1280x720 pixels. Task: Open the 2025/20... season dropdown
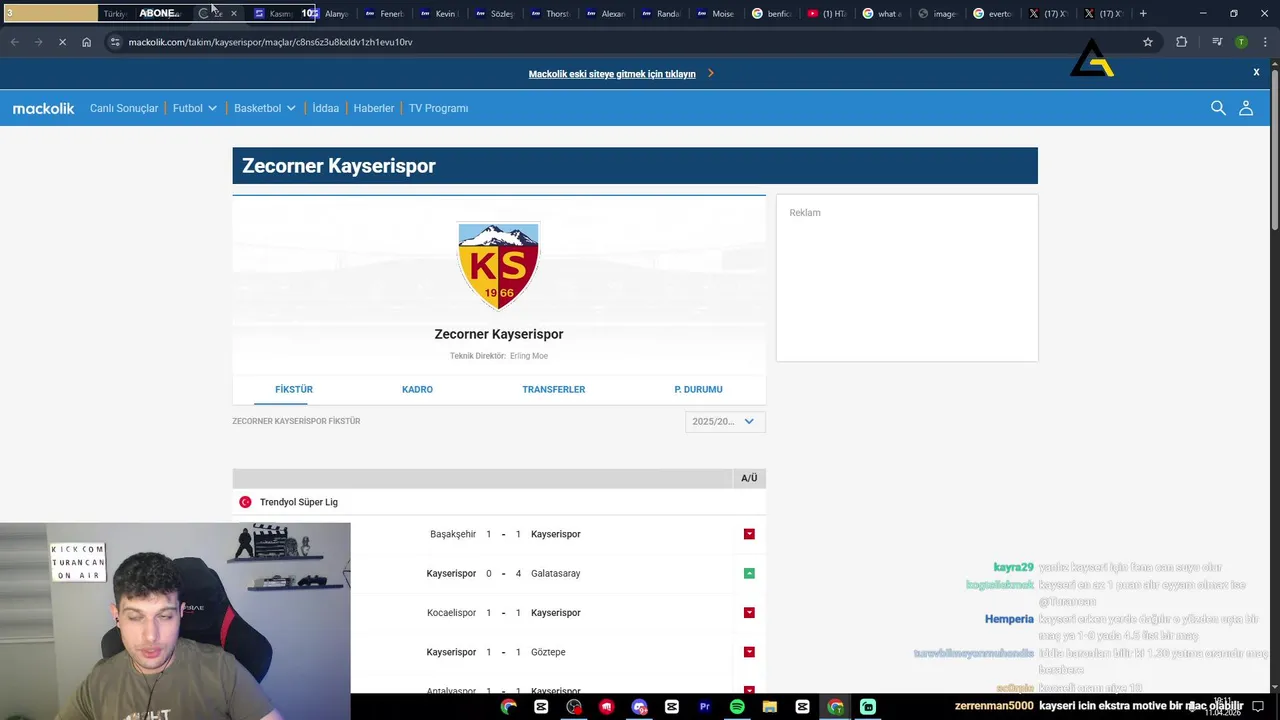725,421
